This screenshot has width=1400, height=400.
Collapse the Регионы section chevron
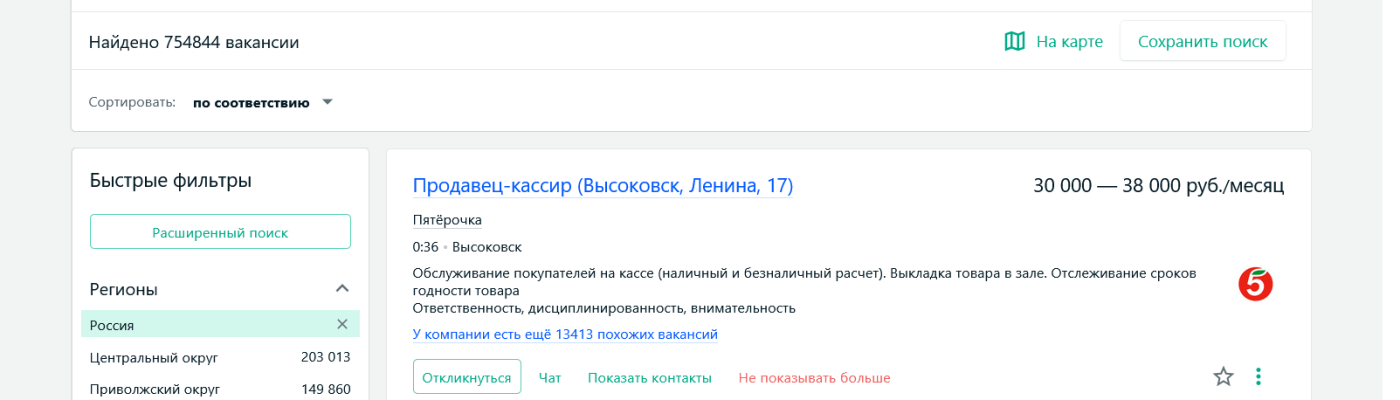342,289
